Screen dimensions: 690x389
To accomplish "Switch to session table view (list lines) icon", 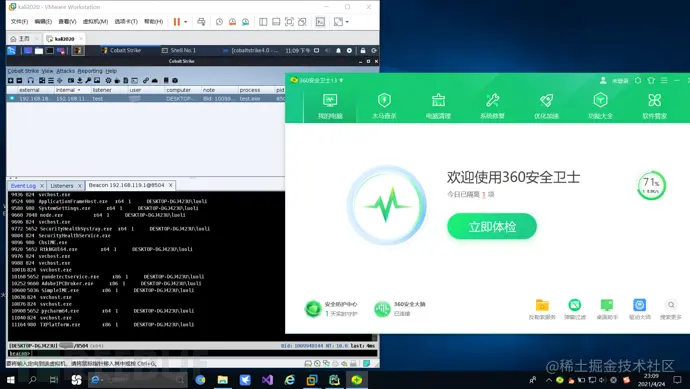I will (51, 81).
